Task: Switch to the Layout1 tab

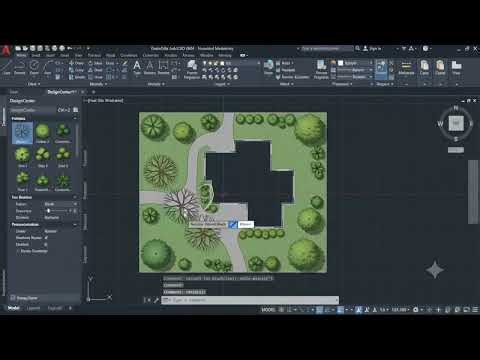Action: [33, 308]
